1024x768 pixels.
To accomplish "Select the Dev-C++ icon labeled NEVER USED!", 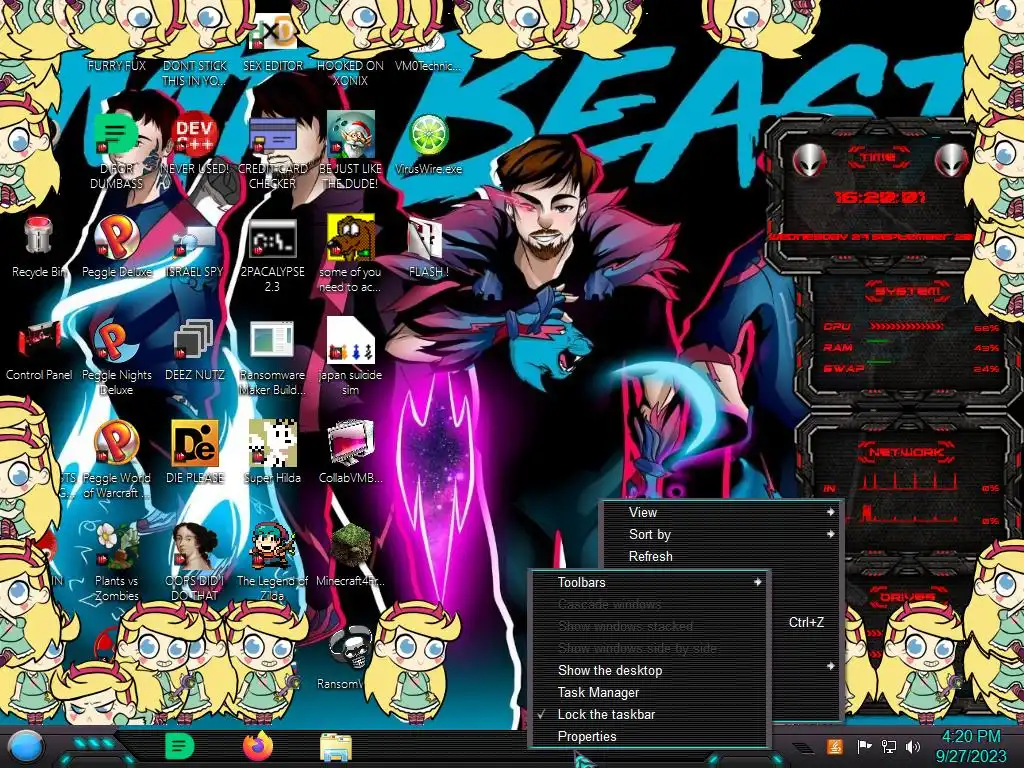I will point(195,136).
